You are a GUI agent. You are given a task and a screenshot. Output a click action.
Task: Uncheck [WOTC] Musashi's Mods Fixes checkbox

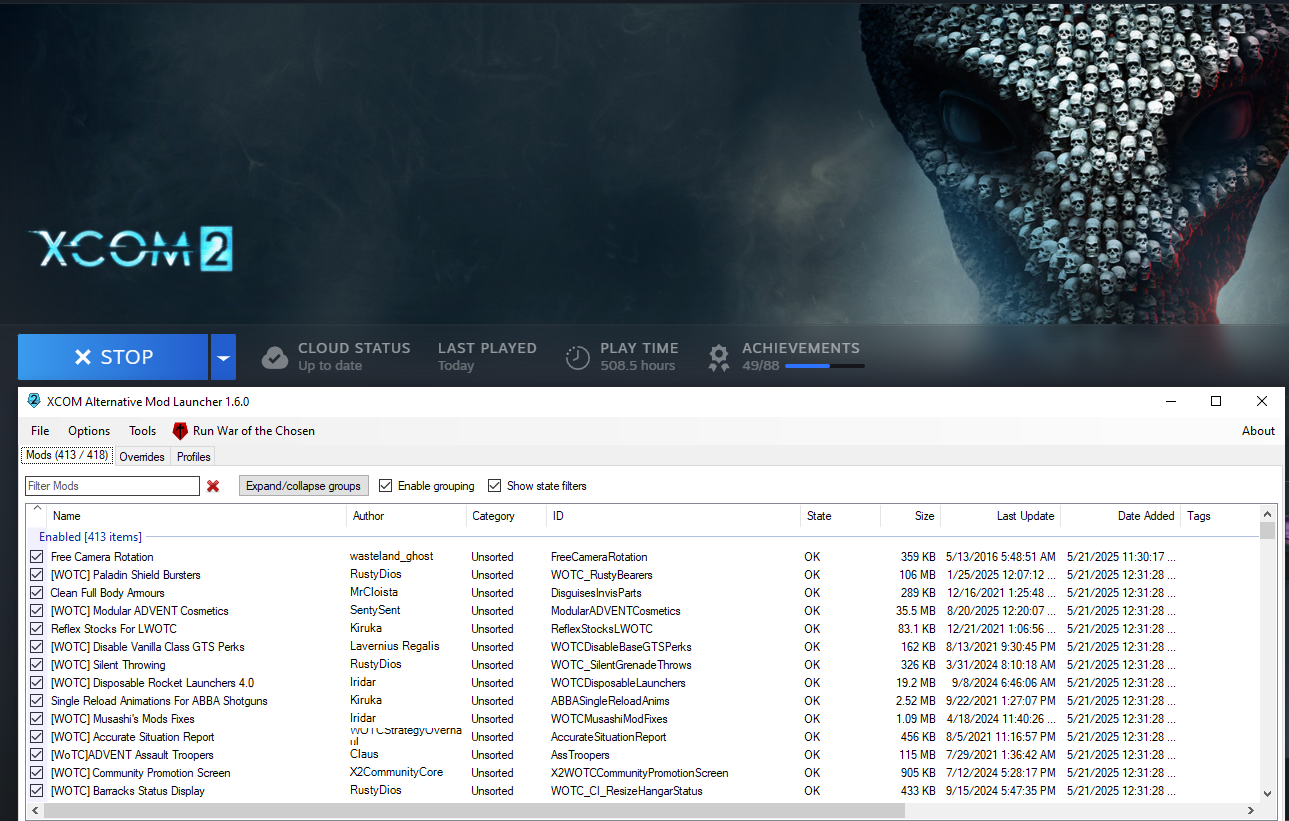(37, 719)
